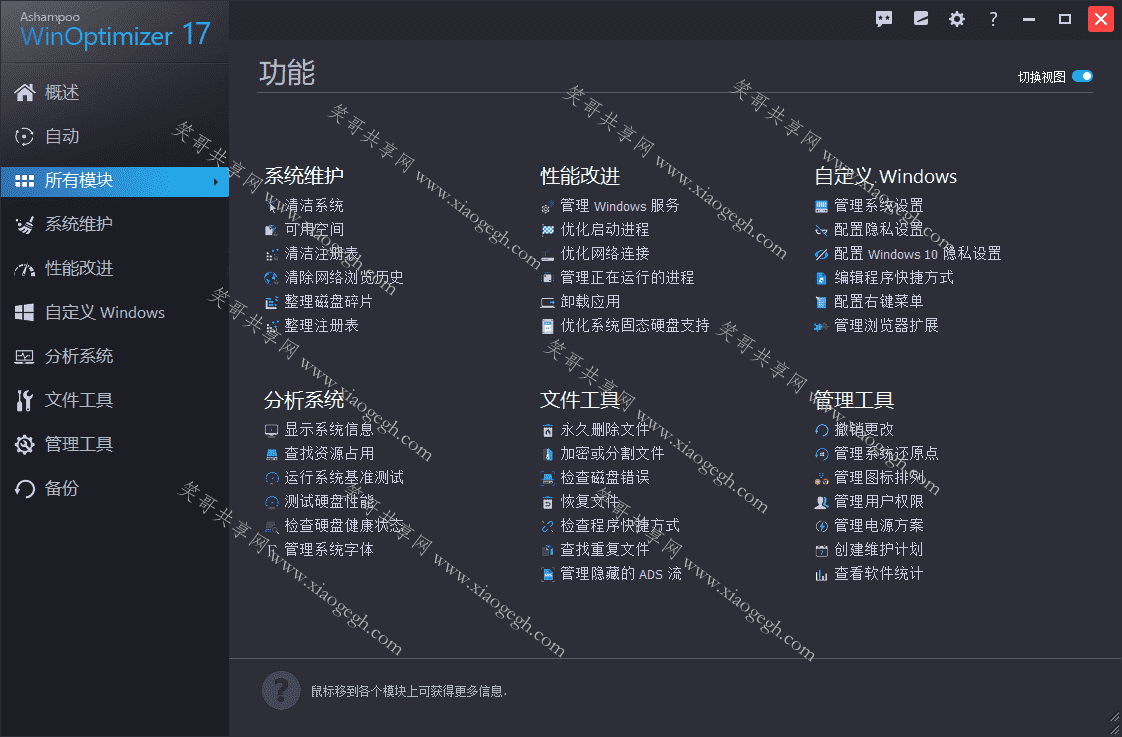Open the feedback chat icon in title bar
The image size is (1122, 737).
coord(884,19)
